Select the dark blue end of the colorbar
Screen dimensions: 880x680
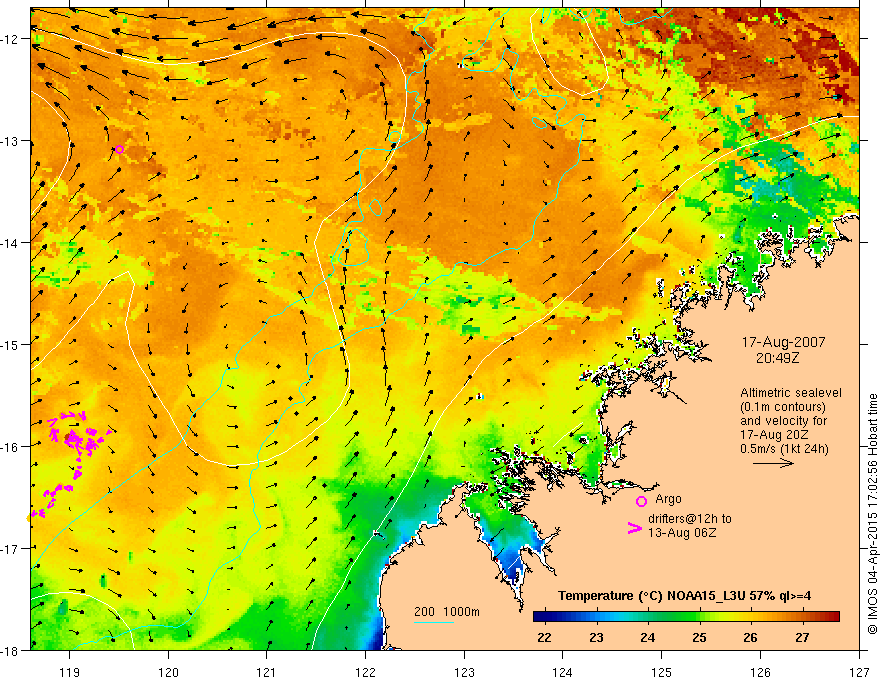coord(542,617)
